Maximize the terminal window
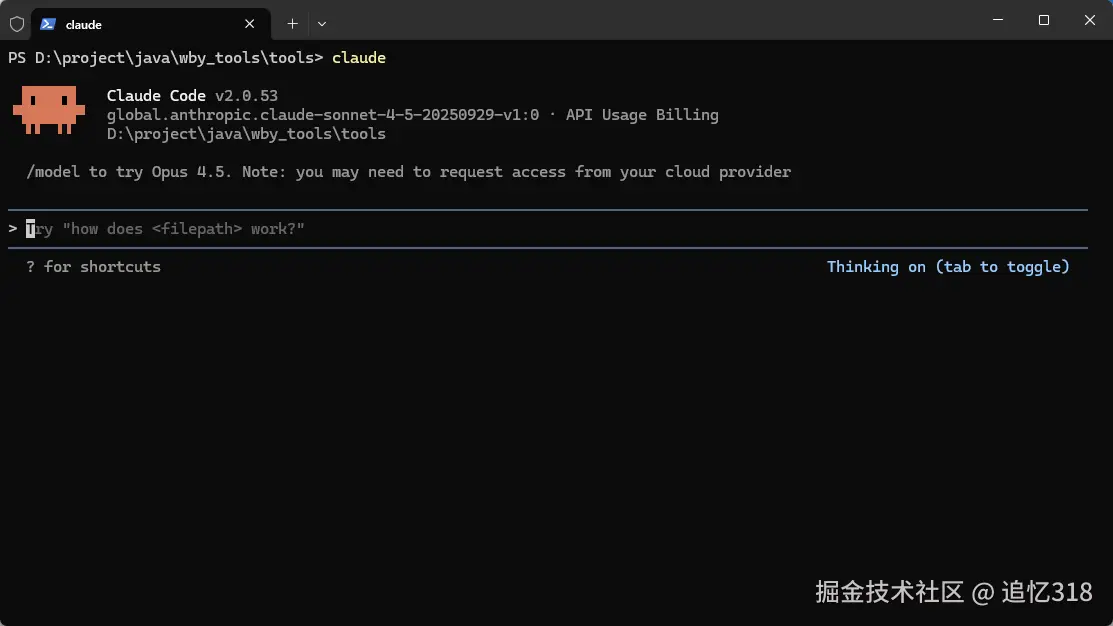 click(1043, 20)
